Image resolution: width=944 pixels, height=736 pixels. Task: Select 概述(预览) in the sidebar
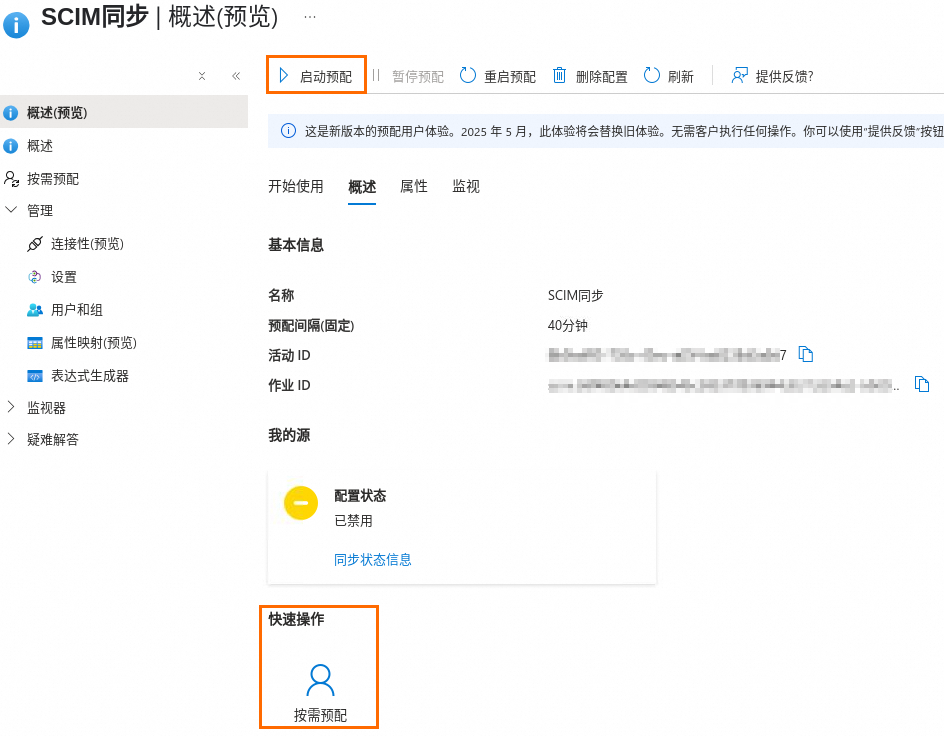pyautogui.click(x=124, y=112)
